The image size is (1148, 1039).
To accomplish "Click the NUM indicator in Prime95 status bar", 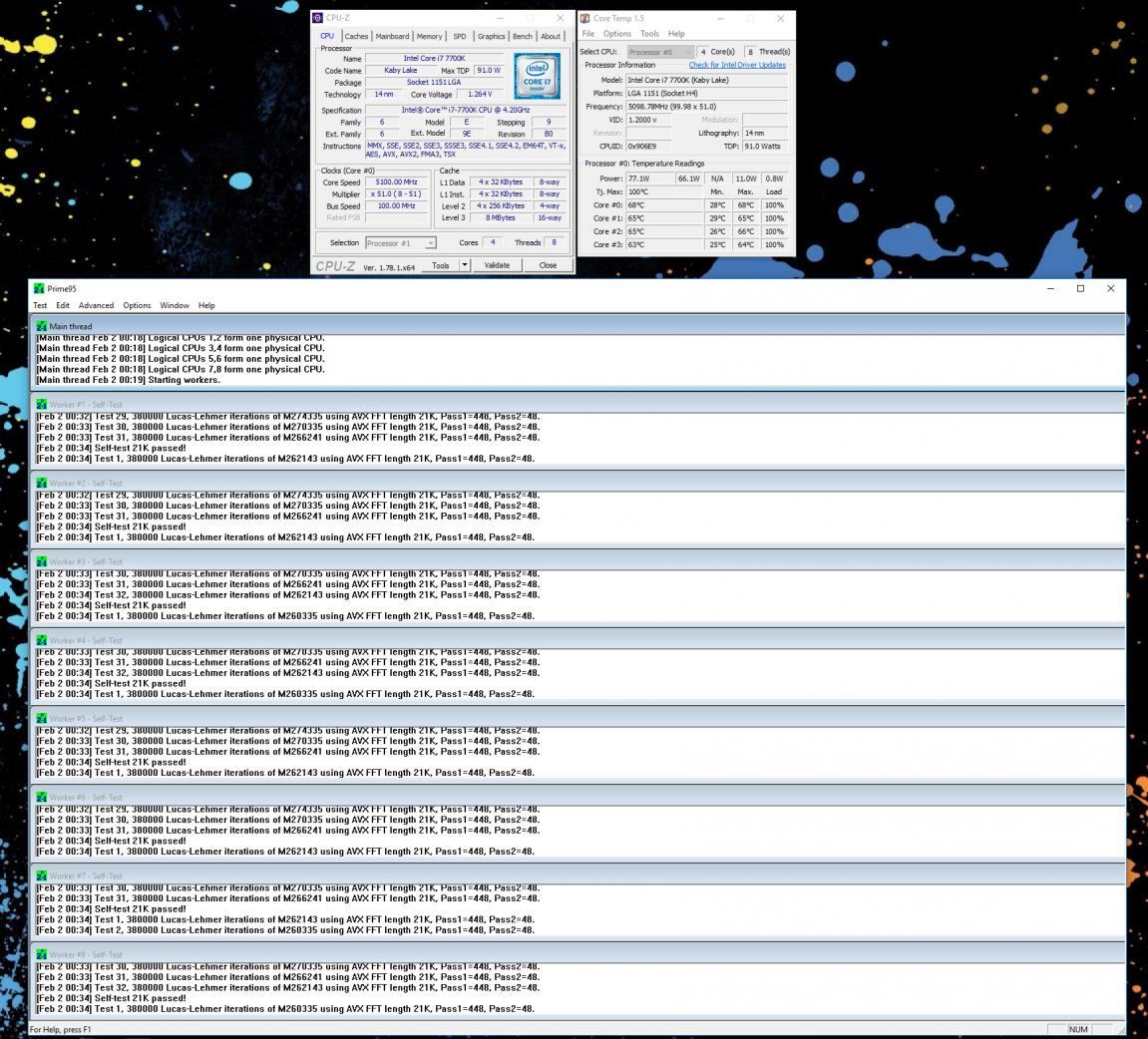I will click(x=1078, y=1029).
